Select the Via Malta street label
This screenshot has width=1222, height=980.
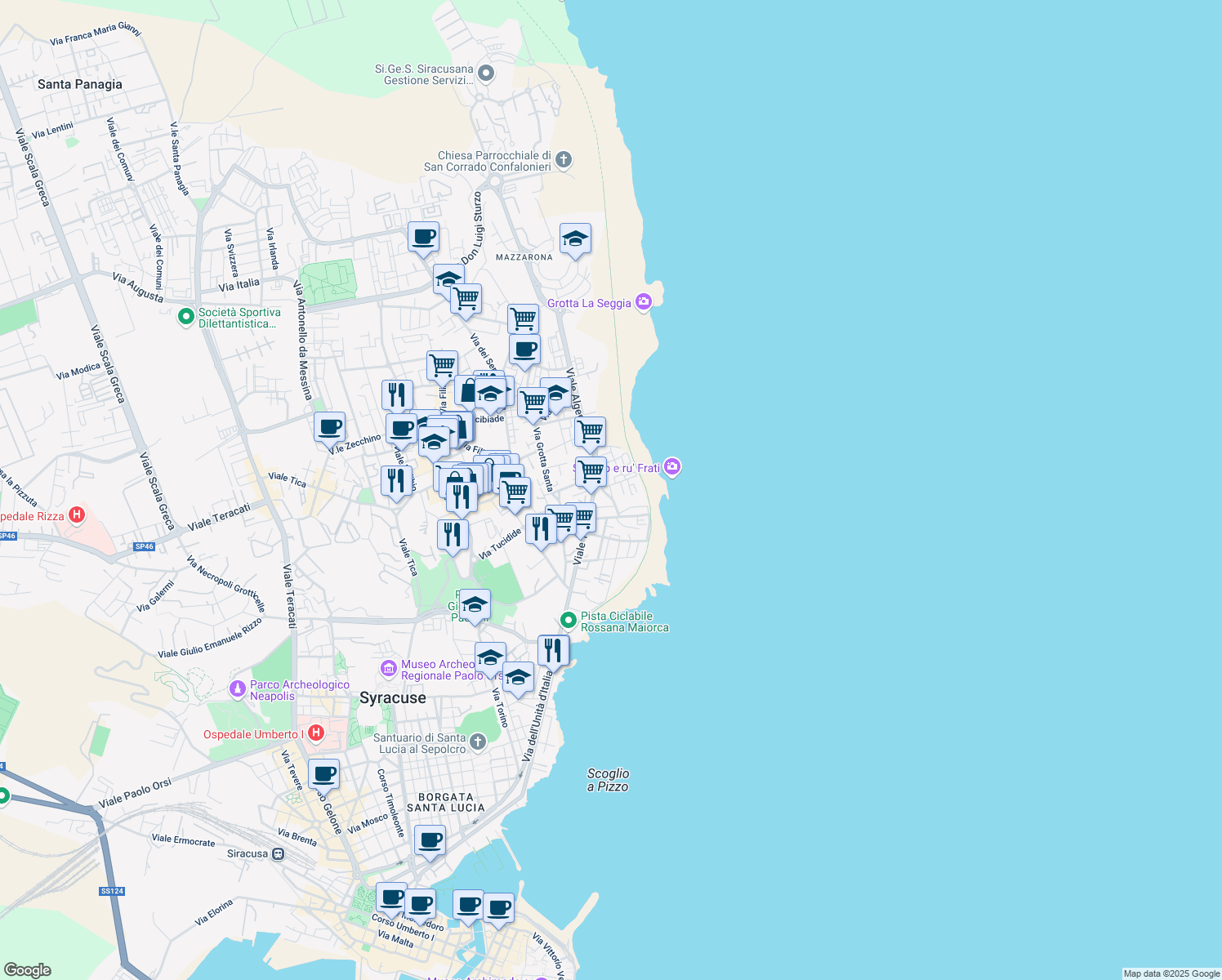pyautogui.click(x=395, y=938)
